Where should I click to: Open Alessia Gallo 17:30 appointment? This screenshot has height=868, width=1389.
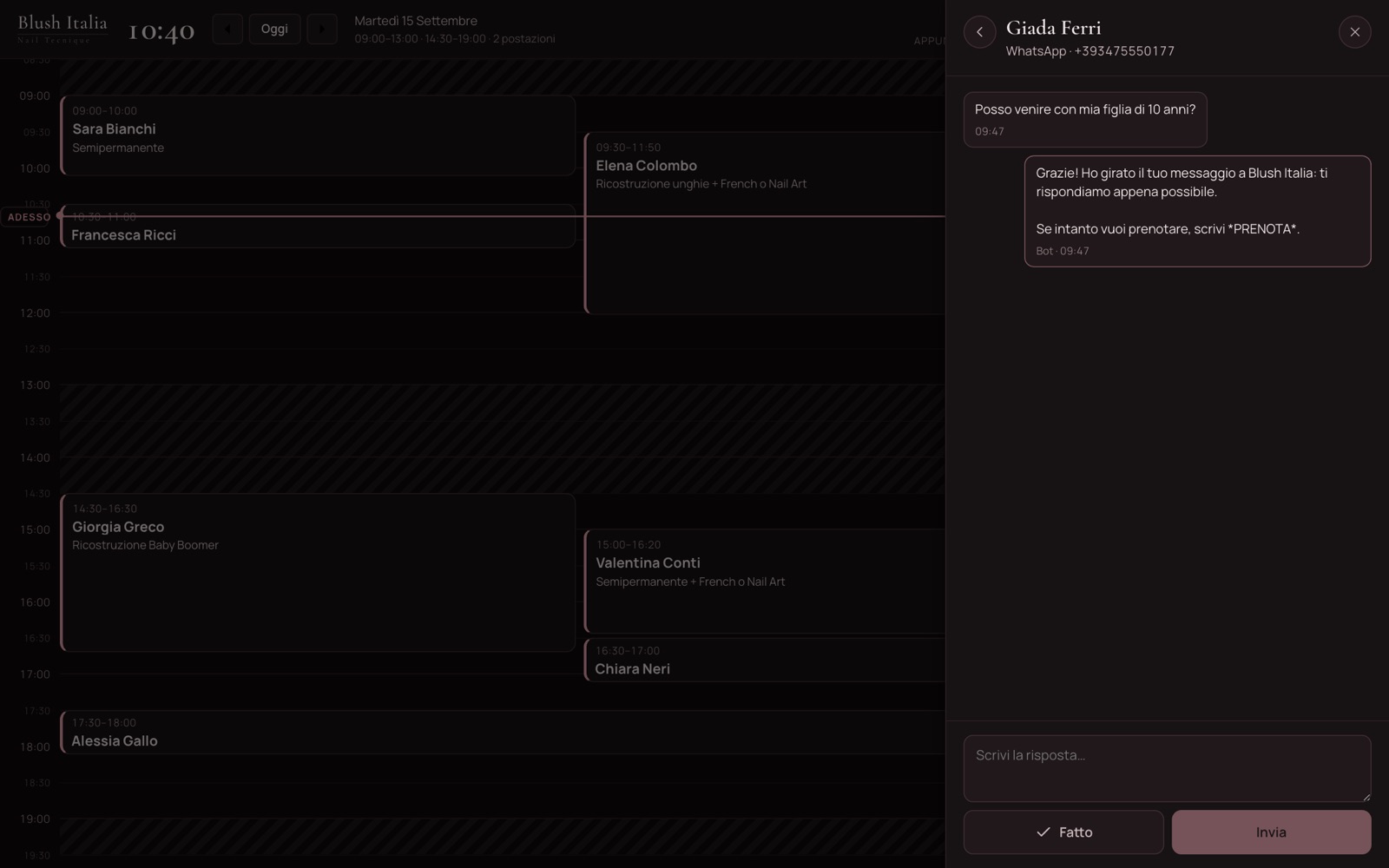click(x=503, y=733)
